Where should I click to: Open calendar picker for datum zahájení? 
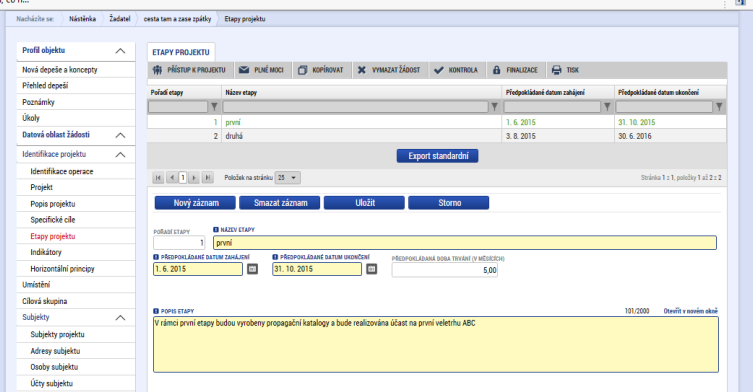[253, 269]
